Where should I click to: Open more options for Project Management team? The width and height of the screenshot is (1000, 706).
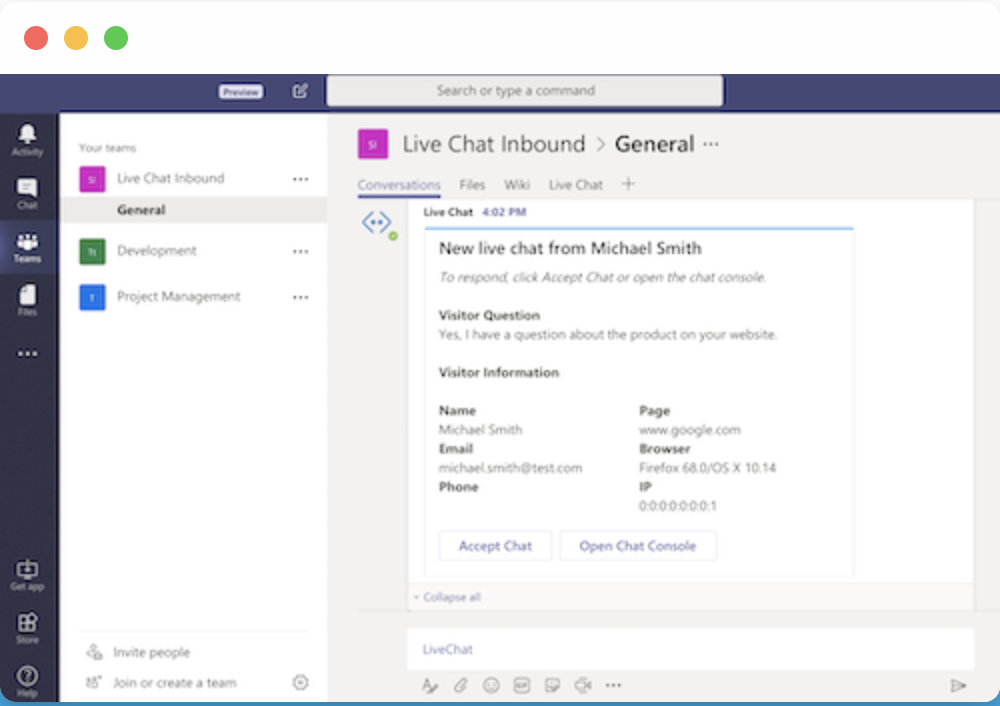[300, 297]
